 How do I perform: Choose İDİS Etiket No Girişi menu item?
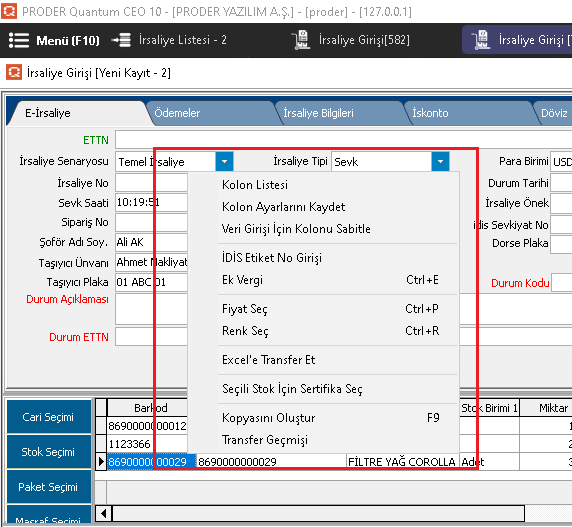(323, 258)
